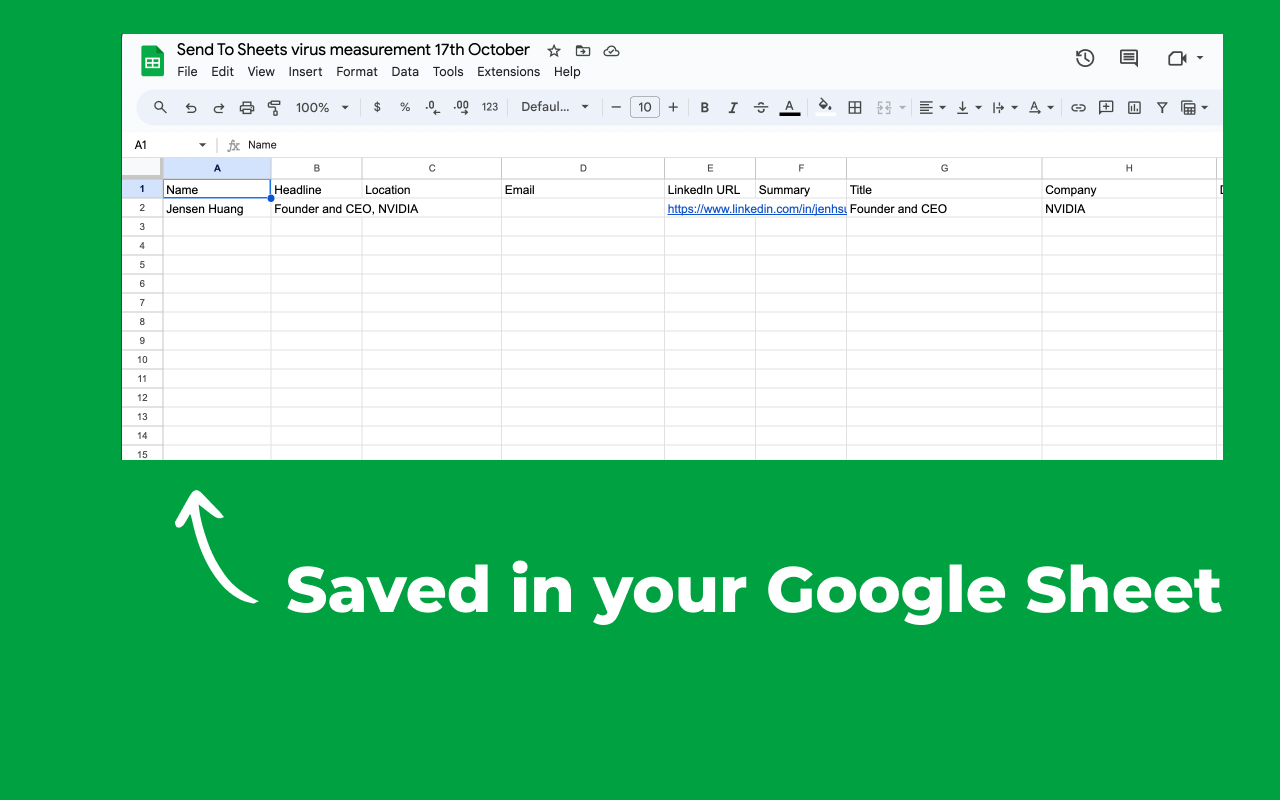Insert a link
This screenshot has height=800, width=1280.
click(1078, 107)
